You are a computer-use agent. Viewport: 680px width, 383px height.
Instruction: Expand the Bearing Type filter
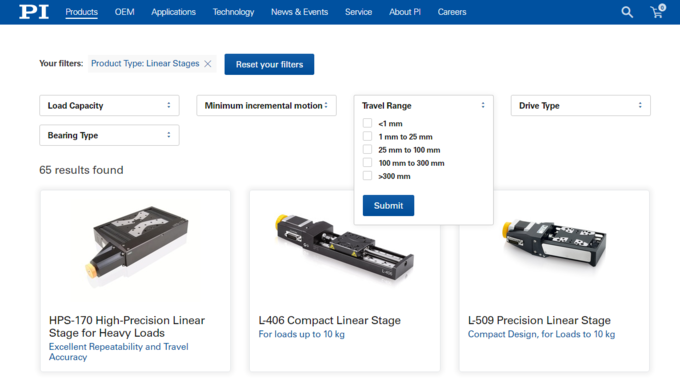(x=109, y=135)
